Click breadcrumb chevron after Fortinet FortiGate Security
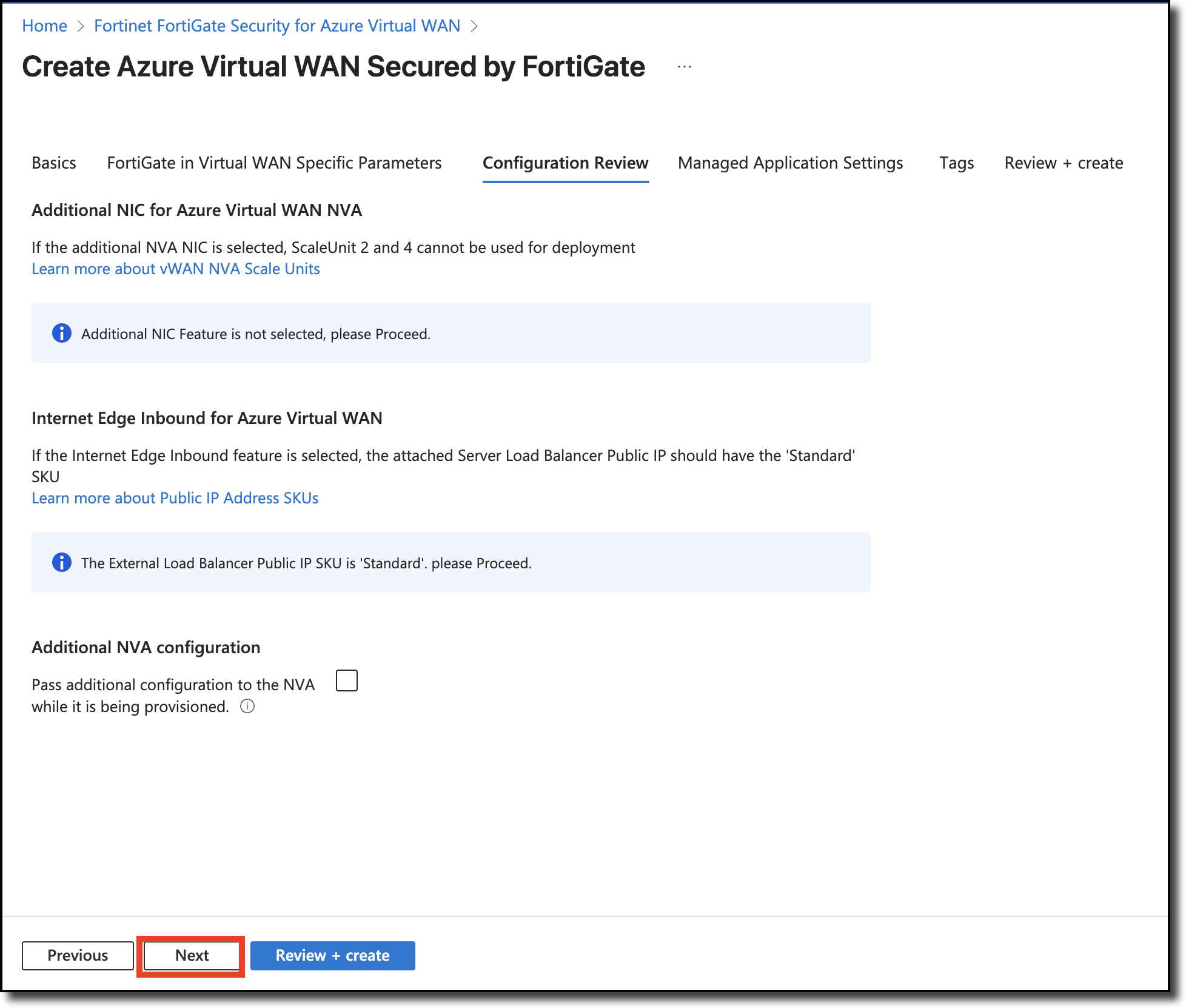The image size is (1186, 1008). pos(474,26)
